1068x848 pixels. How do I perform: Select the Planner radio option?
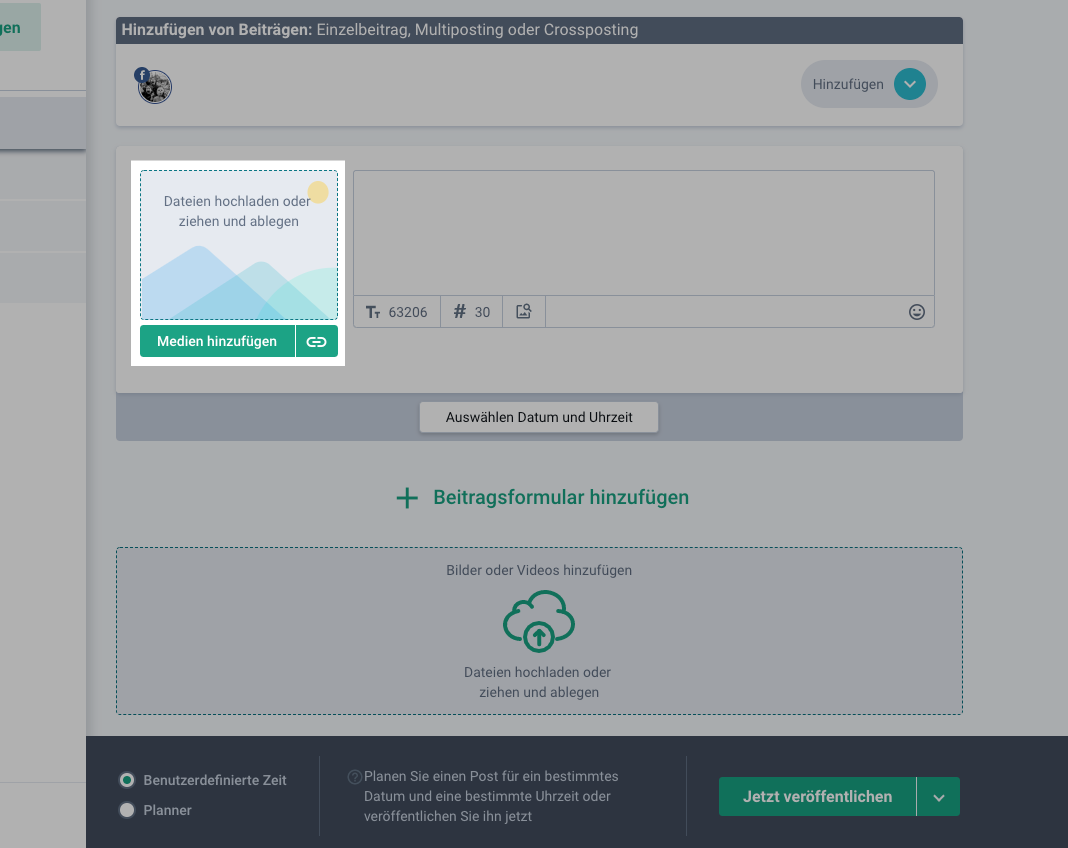click(x=127, y=811)
